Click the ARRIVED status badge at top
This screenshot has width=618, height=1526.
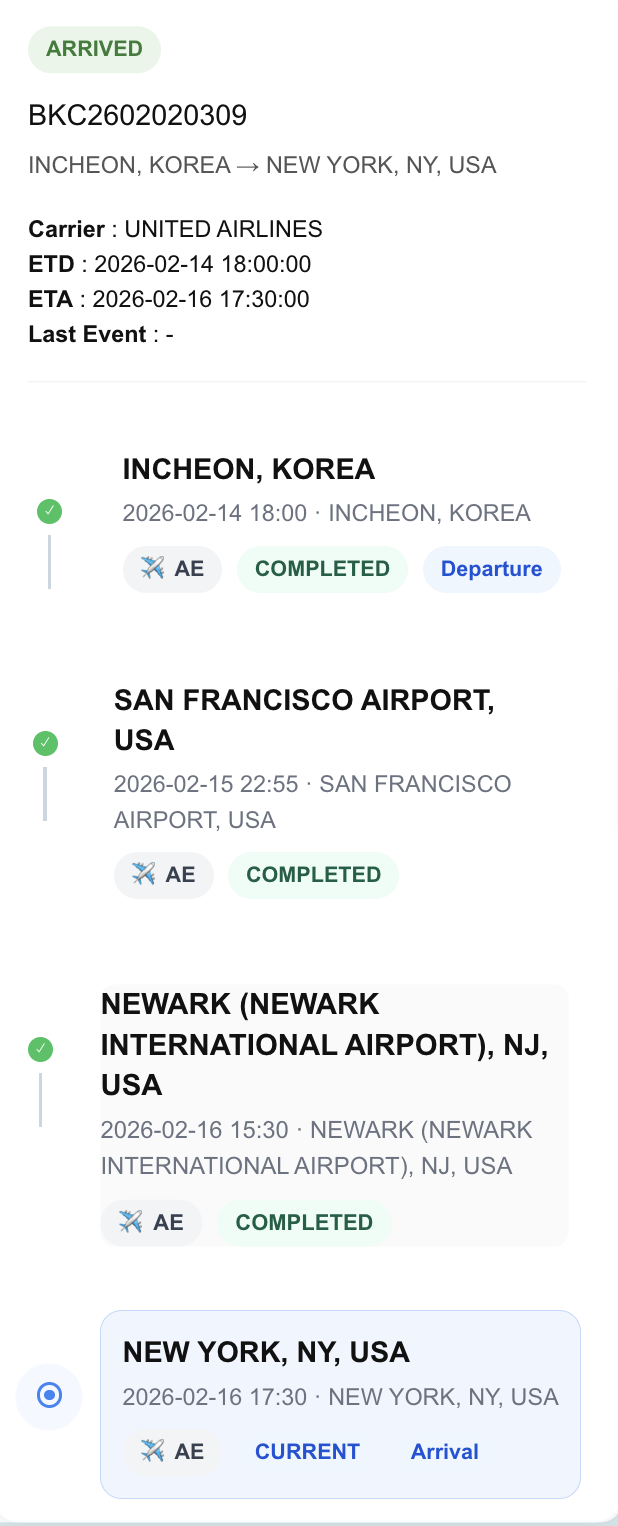94,49
